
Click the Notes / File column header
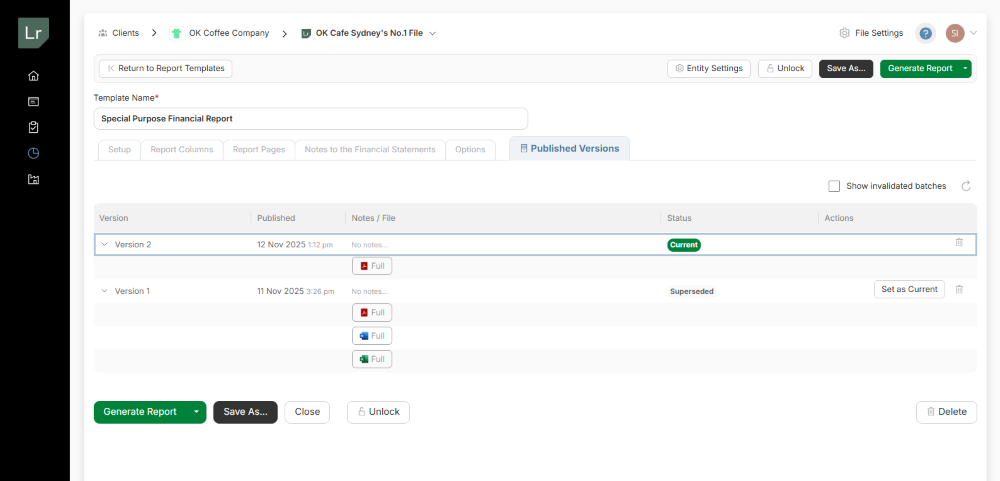(x=373, y=218)
